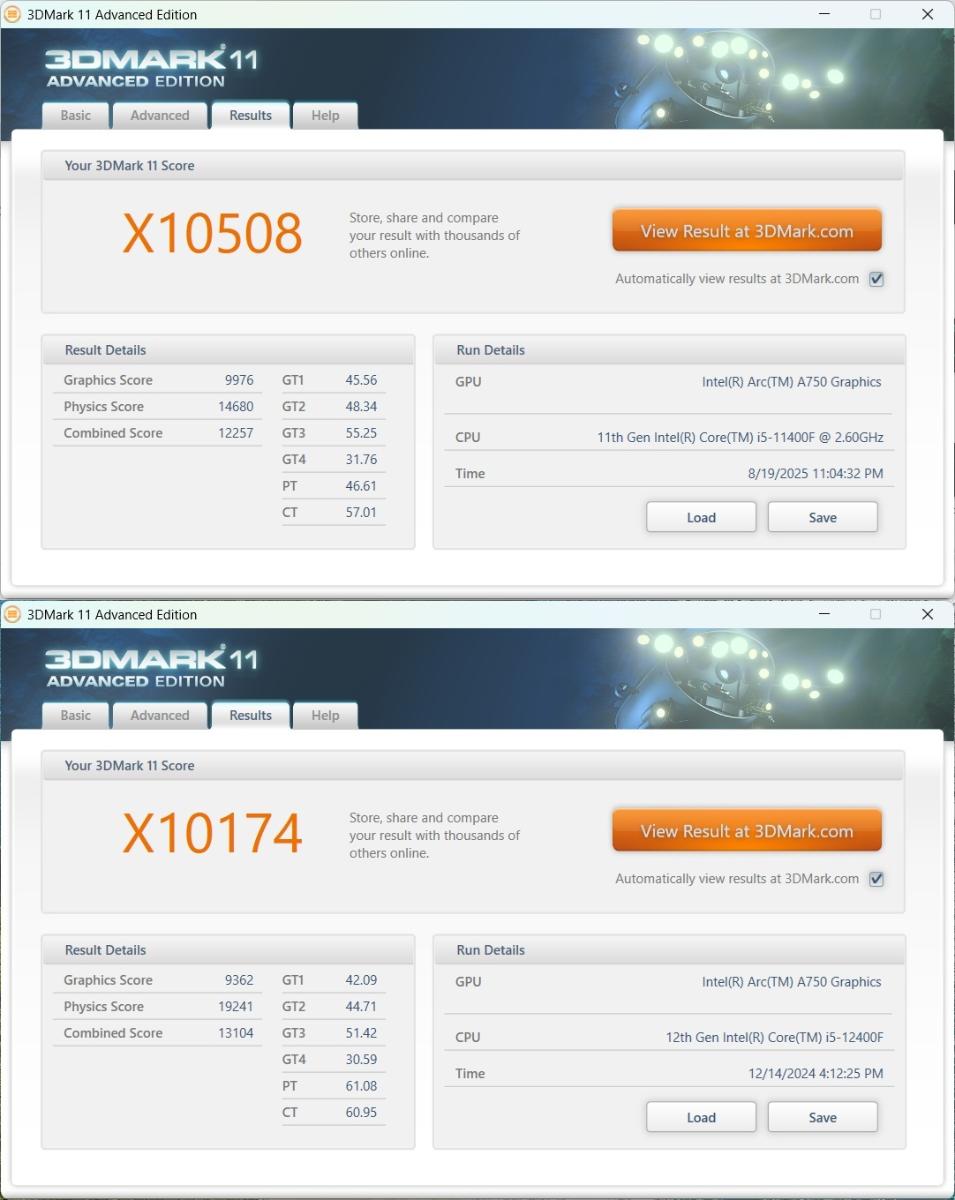Click the GT2 value 44.71
955x1200 pixels.
(x=361, y=1006)
